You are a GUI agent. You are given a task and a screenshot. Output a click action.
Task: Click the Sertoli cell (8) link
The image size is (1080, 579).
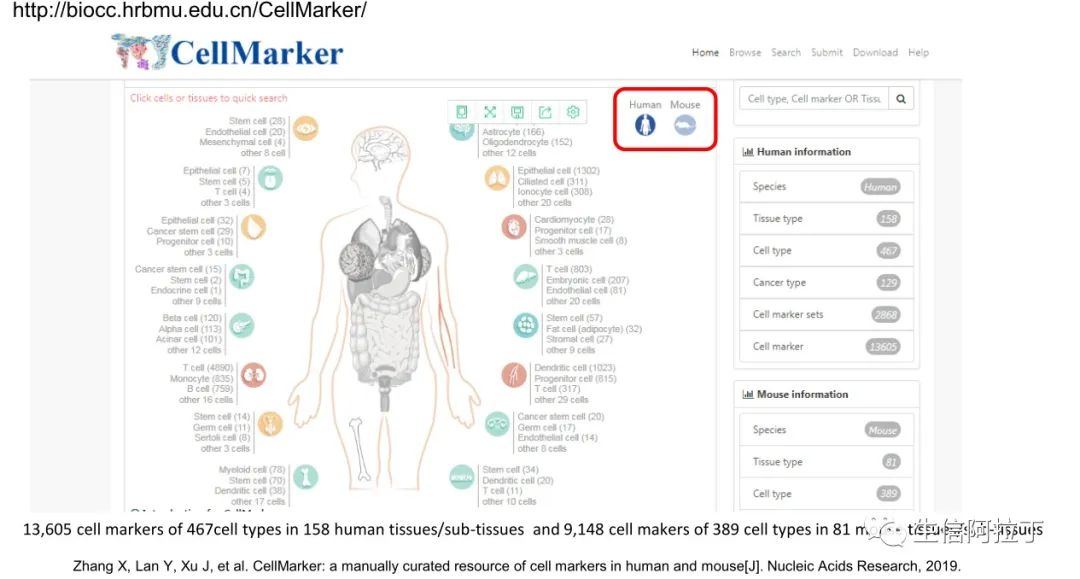[222, 437]
